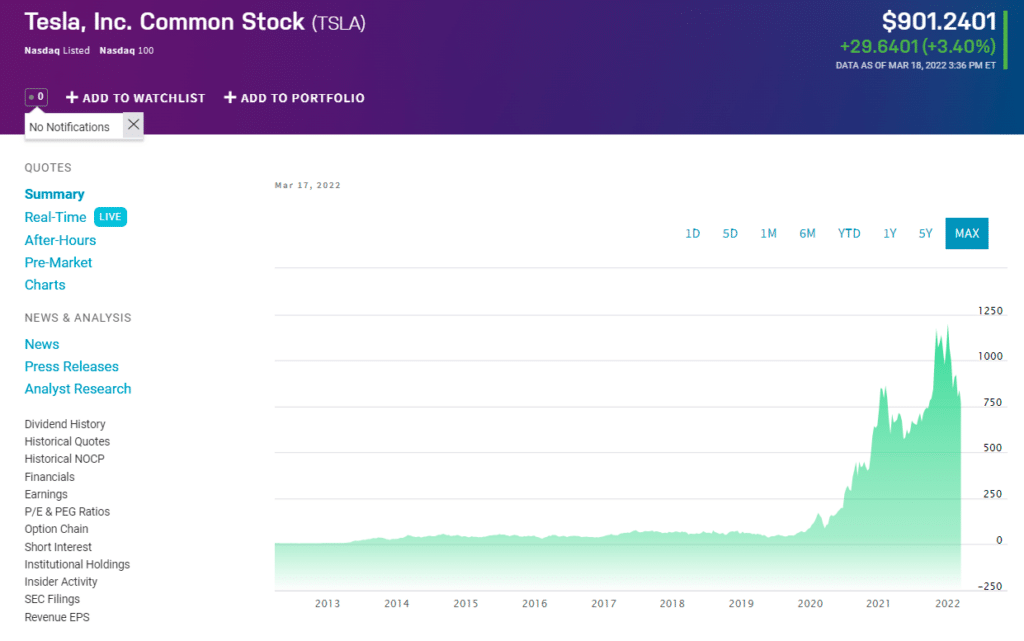Image resolution: width=1024 pixels, height=641 pixels.
Task: Click the Mar 17, 2022 chart date
Action: pos(308,185)
